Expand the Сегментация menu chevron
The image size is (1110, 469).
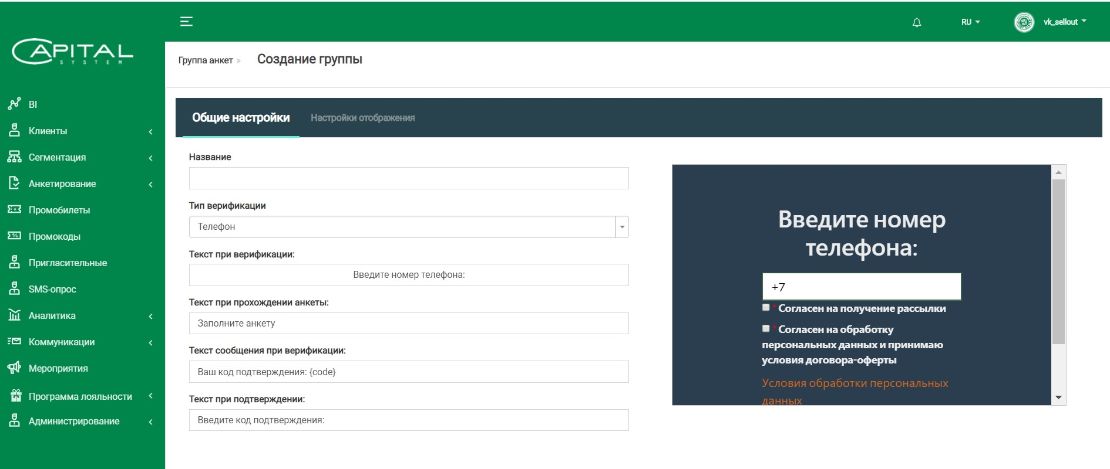click(151, 158)
